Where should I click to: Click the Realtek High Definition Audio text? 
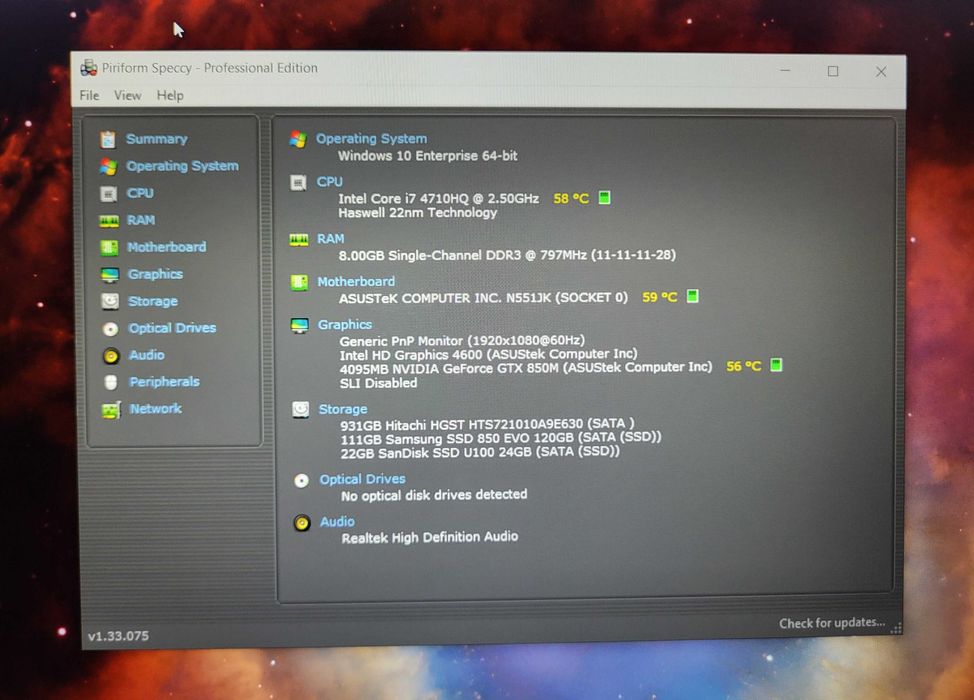[429, 537]
